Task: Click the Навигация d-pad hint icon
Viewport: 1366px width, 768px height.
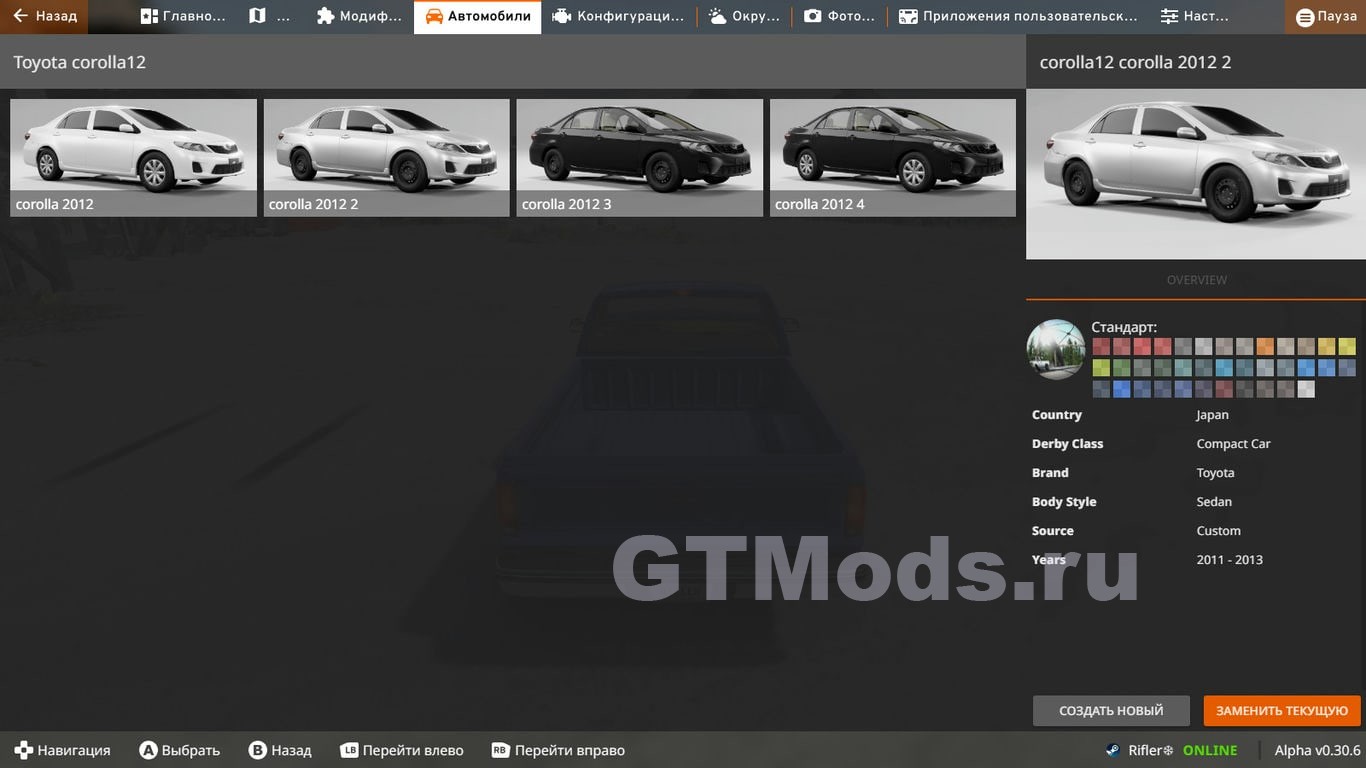Action: click(23, 750)
